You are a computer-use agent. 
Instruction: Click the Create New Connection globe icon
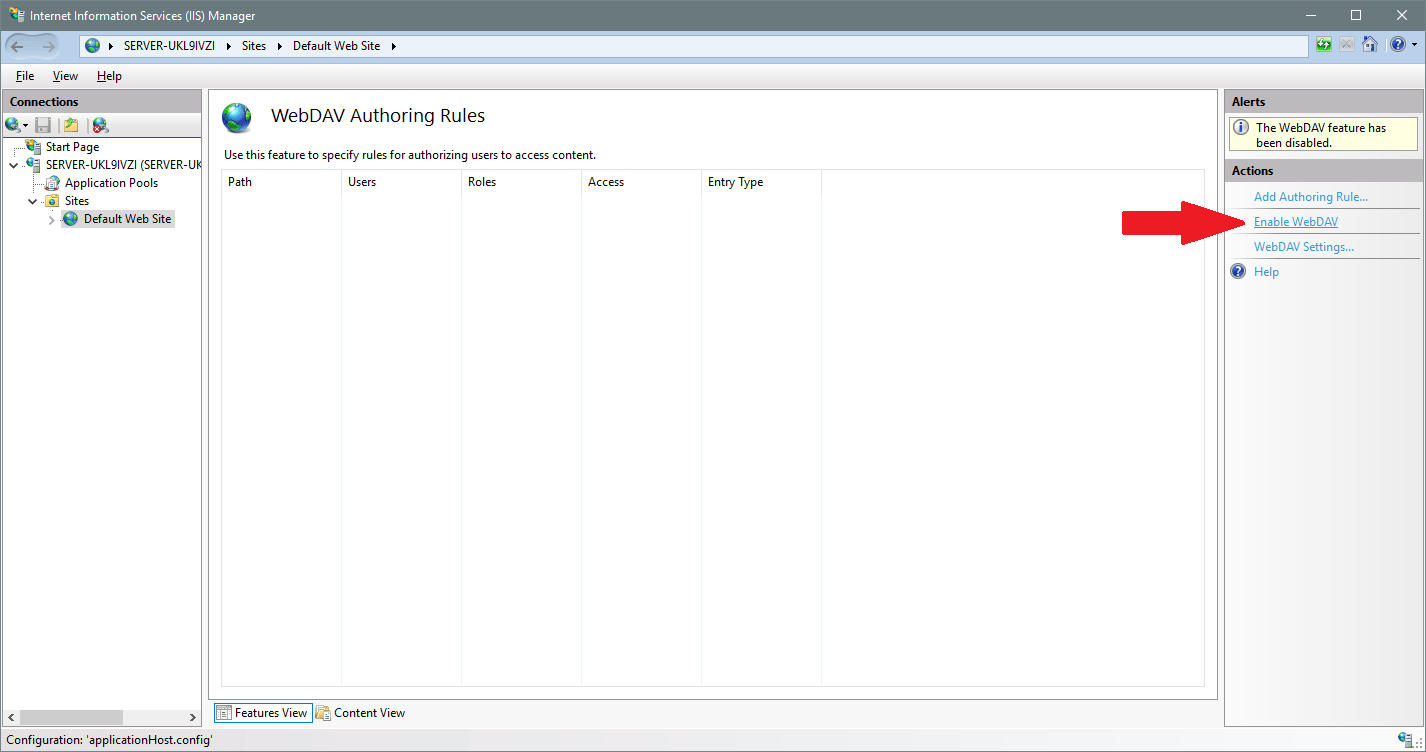(x=13, y=125)
